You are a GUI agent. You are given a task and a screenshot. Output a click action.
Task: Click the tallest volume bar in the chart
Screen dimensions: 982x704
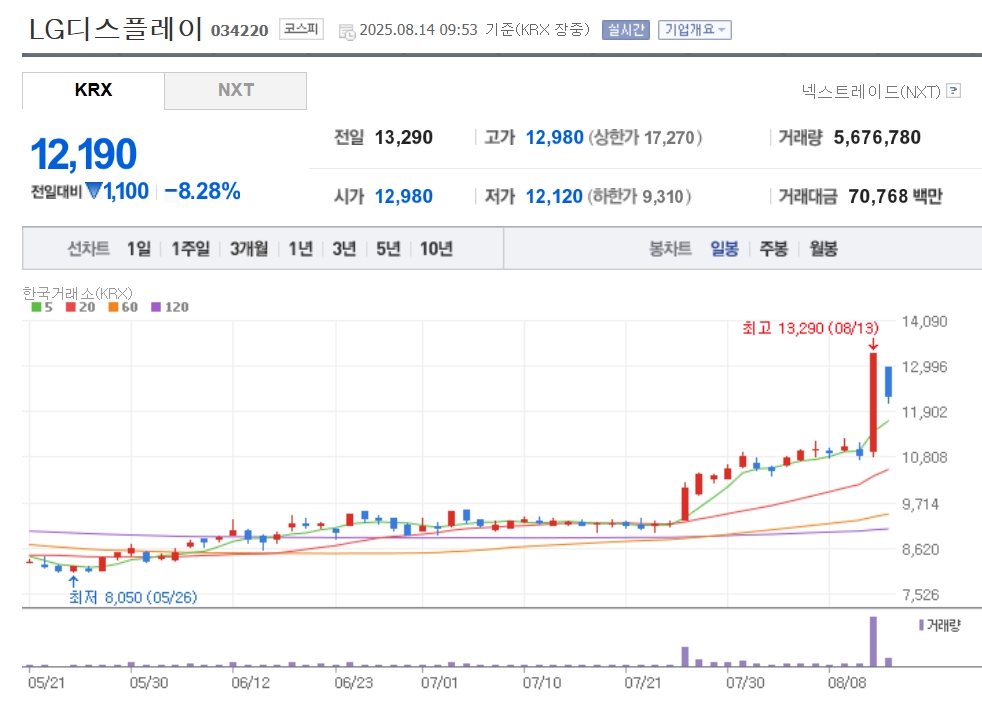[x=873, y=641]
